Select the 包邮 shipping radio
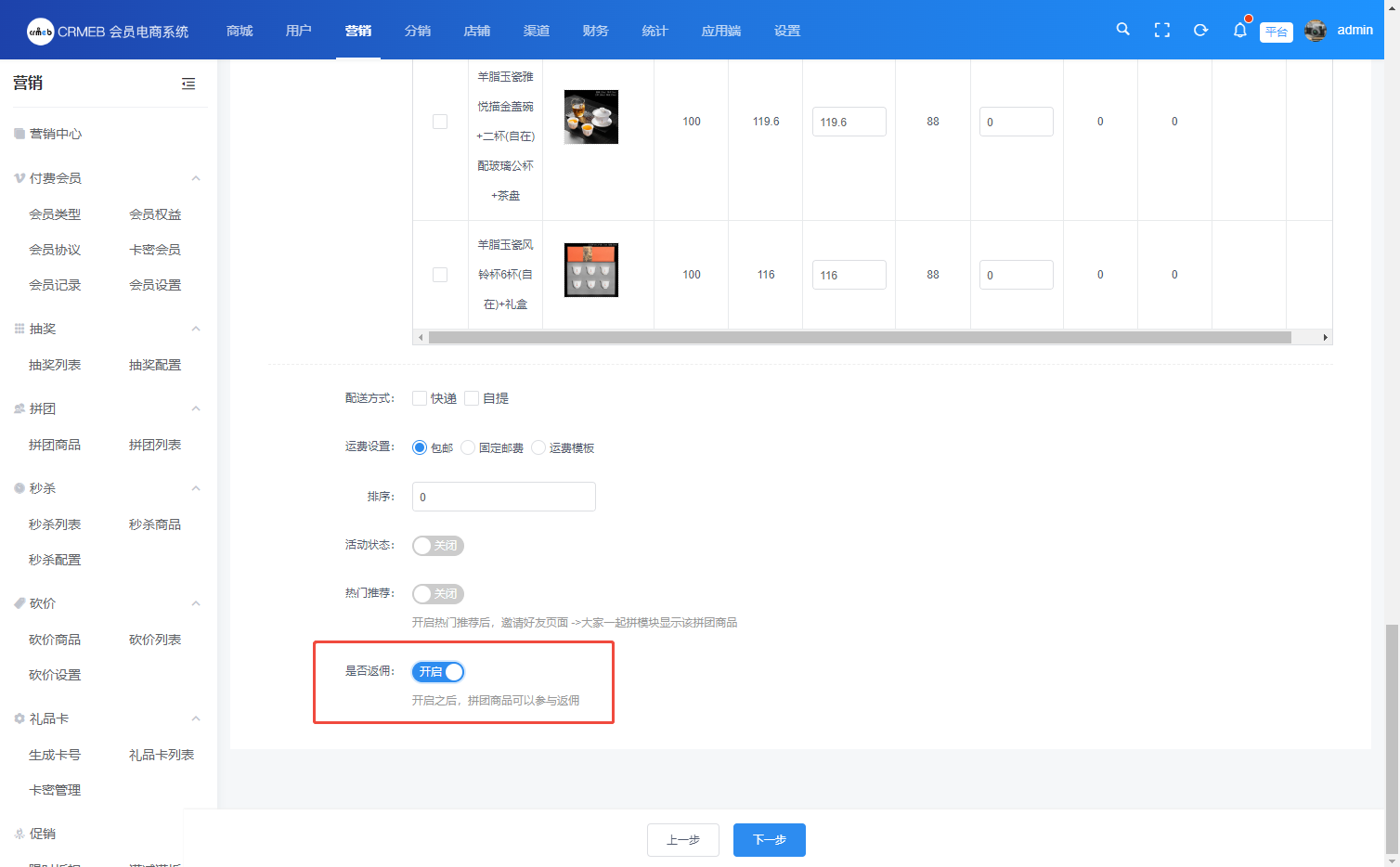1400x867 pixels. click(420, 447)
